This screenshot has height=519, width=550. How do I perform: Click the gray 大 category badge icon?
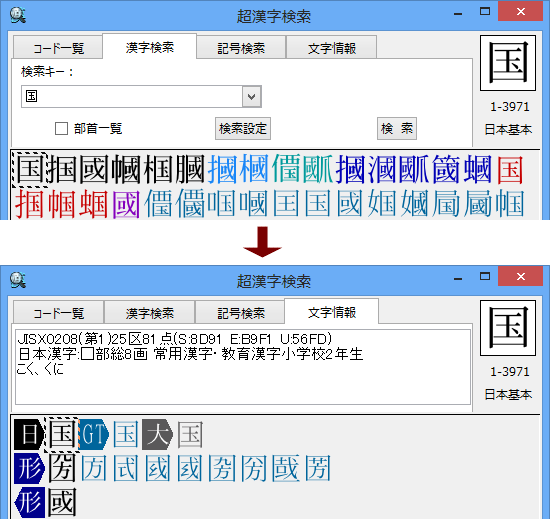[x=157, y=435]
